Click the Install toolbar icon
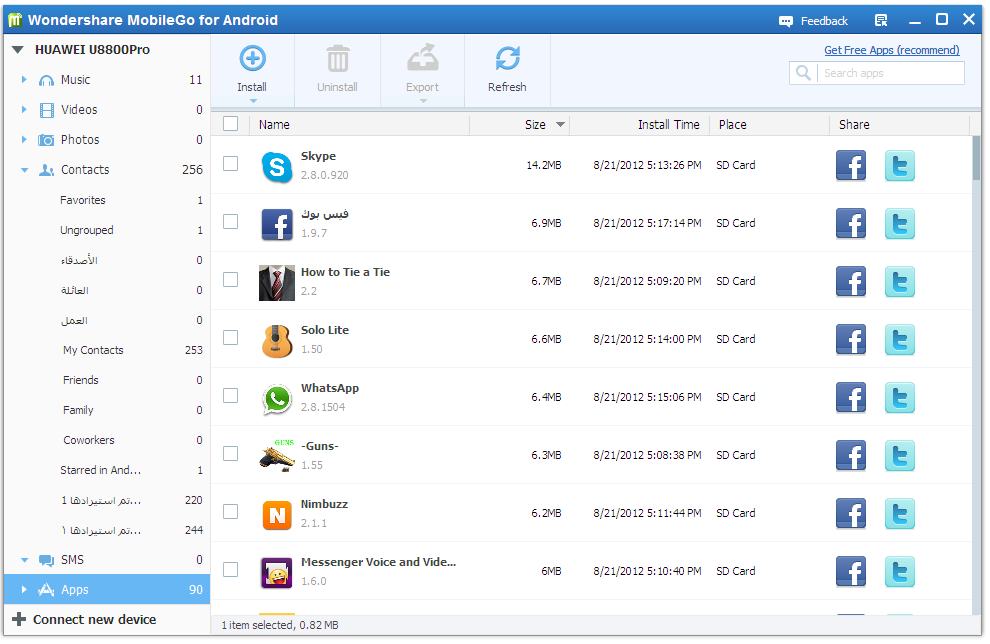 click(252, 59)
